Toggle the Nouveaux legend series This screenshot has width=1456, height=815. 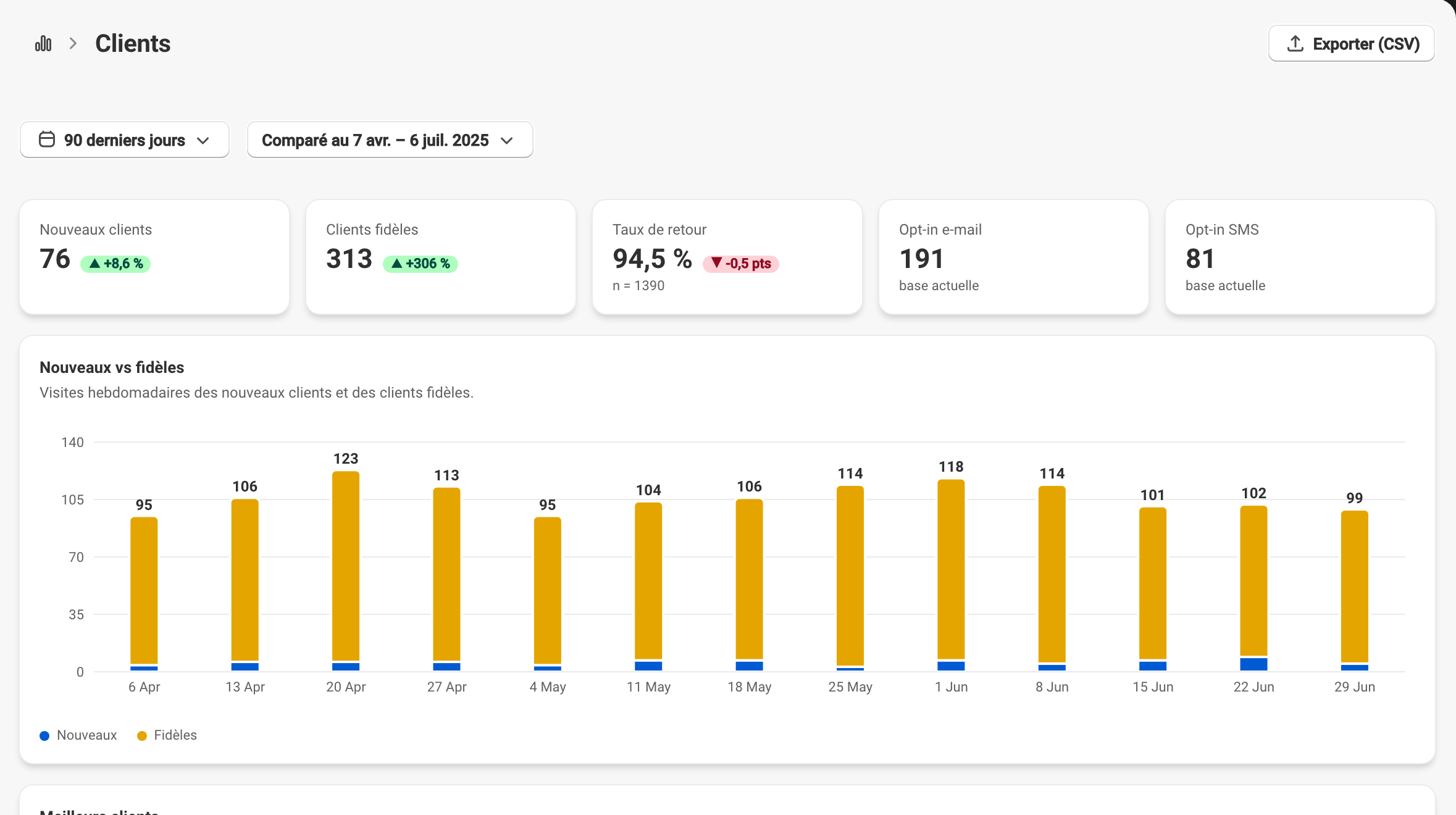pos(78,735)
